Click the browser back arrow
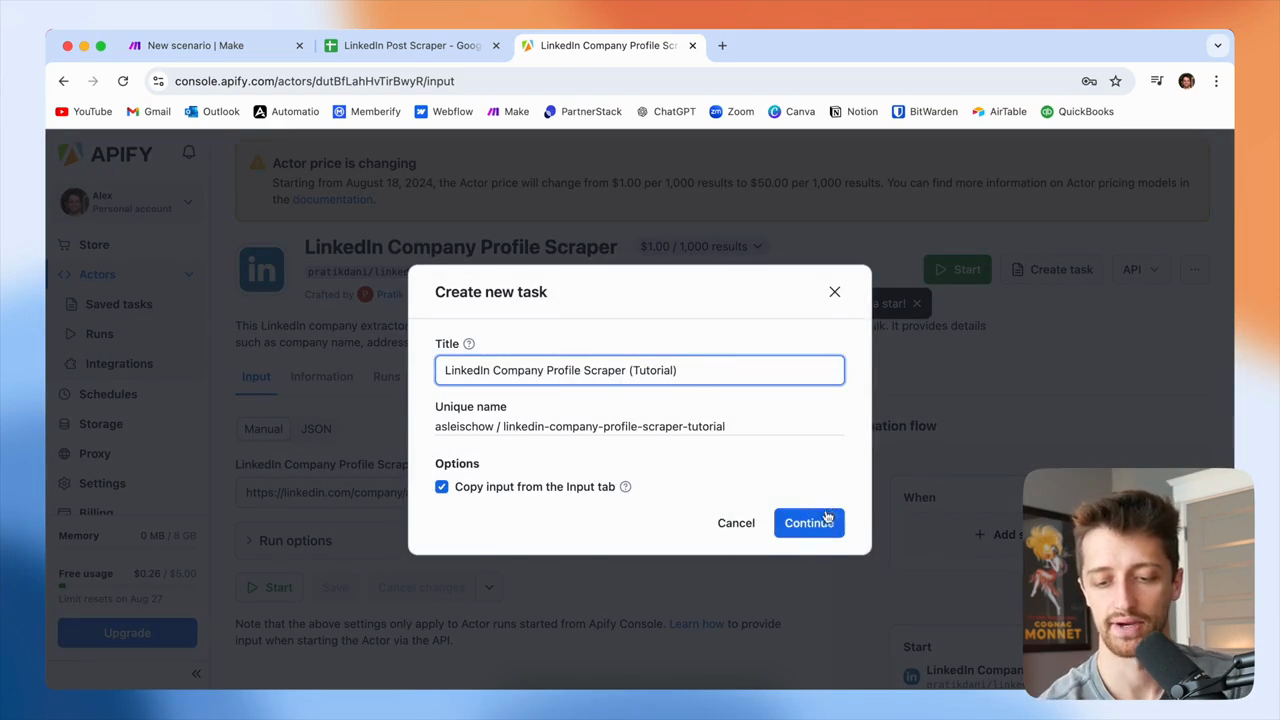This screenshot has height=720, width=1280. tap(64, 81)
